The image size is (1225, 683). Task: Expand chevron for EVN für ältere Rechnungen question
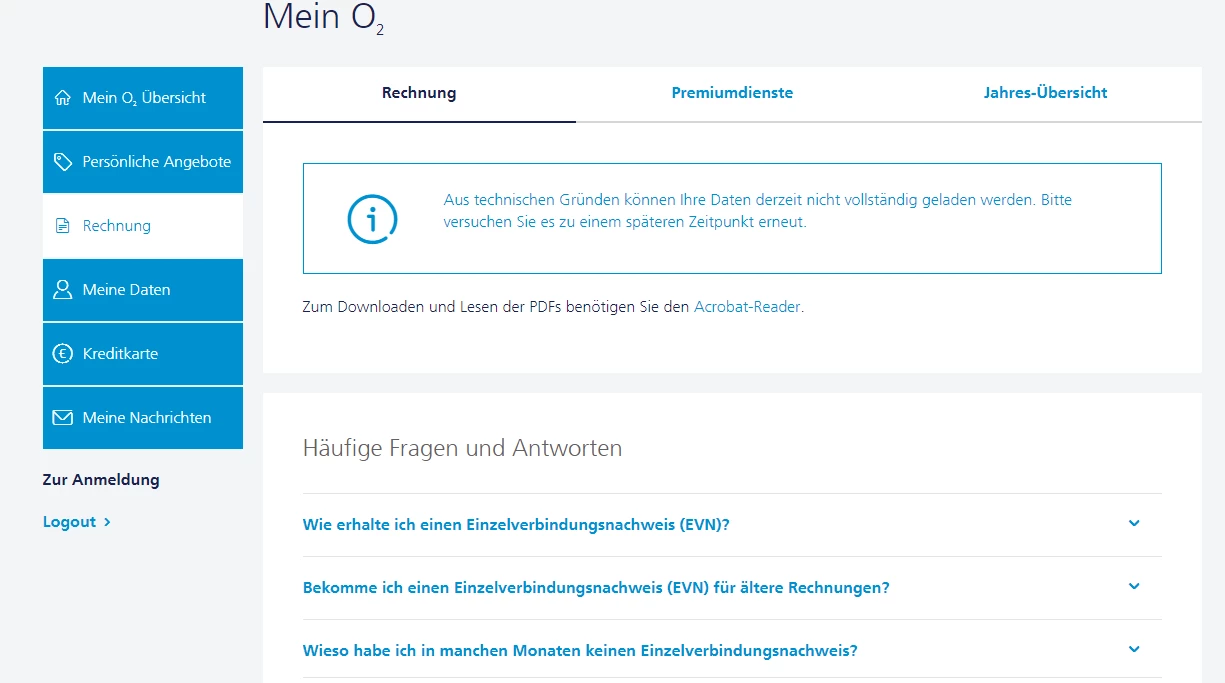tap(1134, 586)
